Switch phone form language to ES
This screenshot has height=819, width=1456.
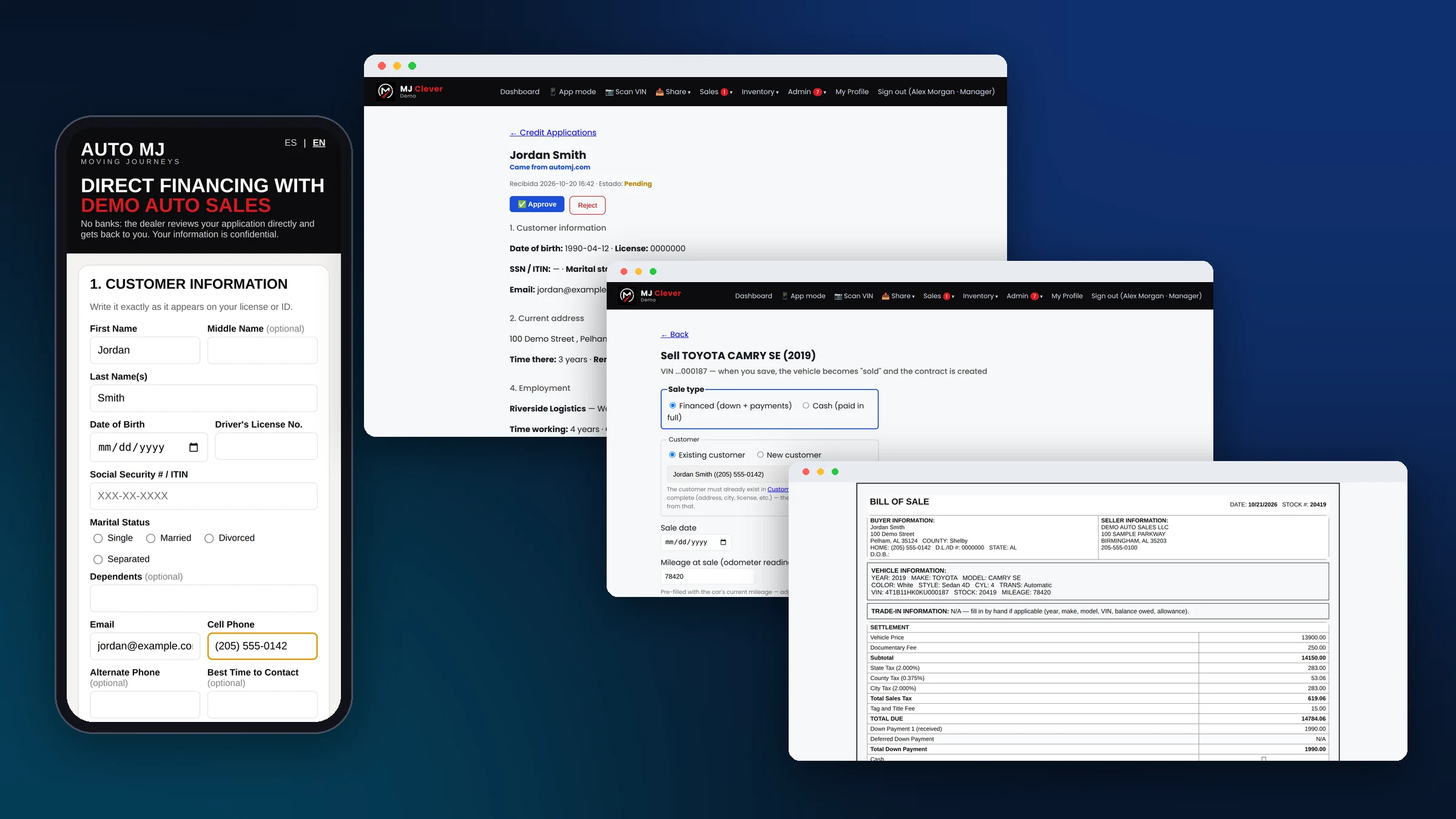pyautogui.click(x=291, y=143)
